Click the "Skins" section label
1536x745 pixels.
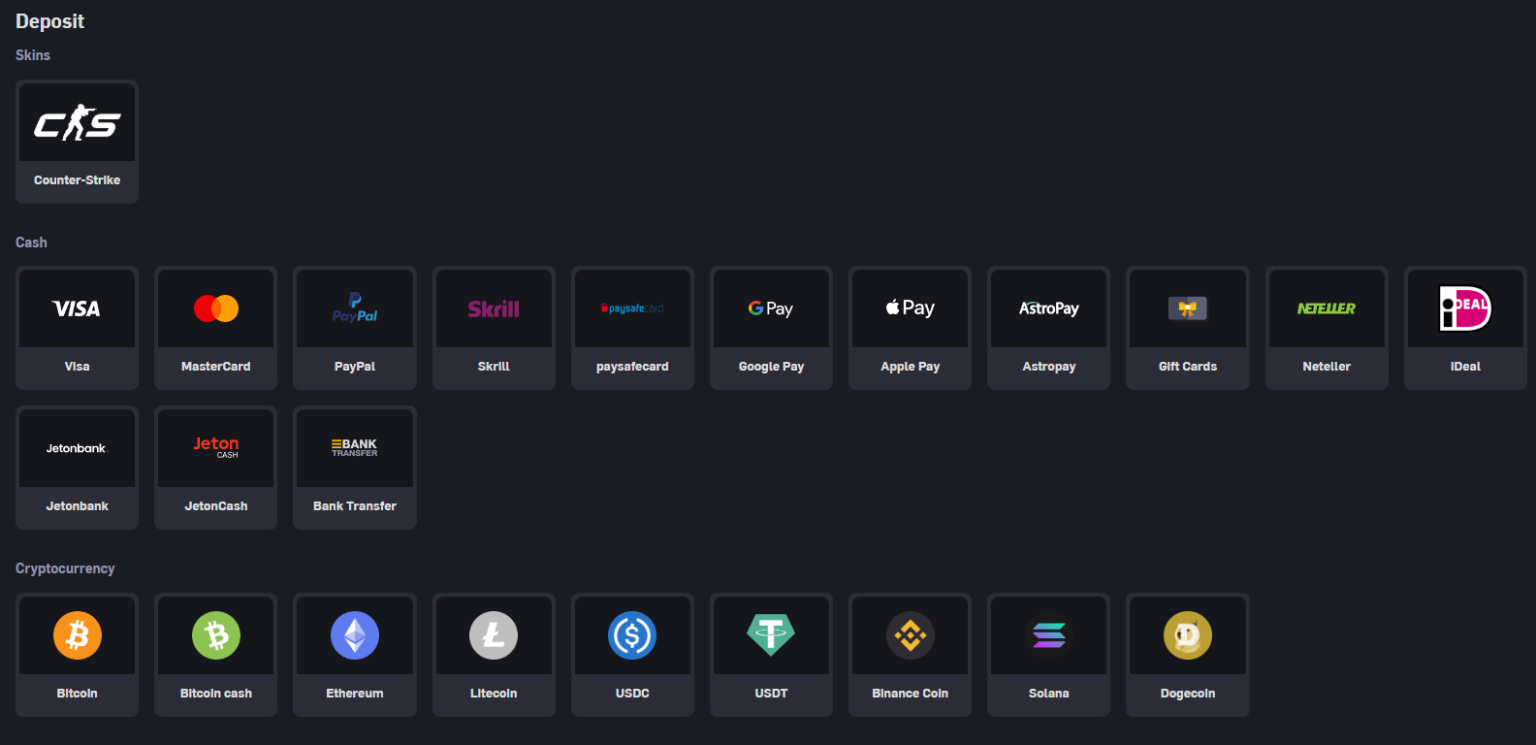coord(33,55)
